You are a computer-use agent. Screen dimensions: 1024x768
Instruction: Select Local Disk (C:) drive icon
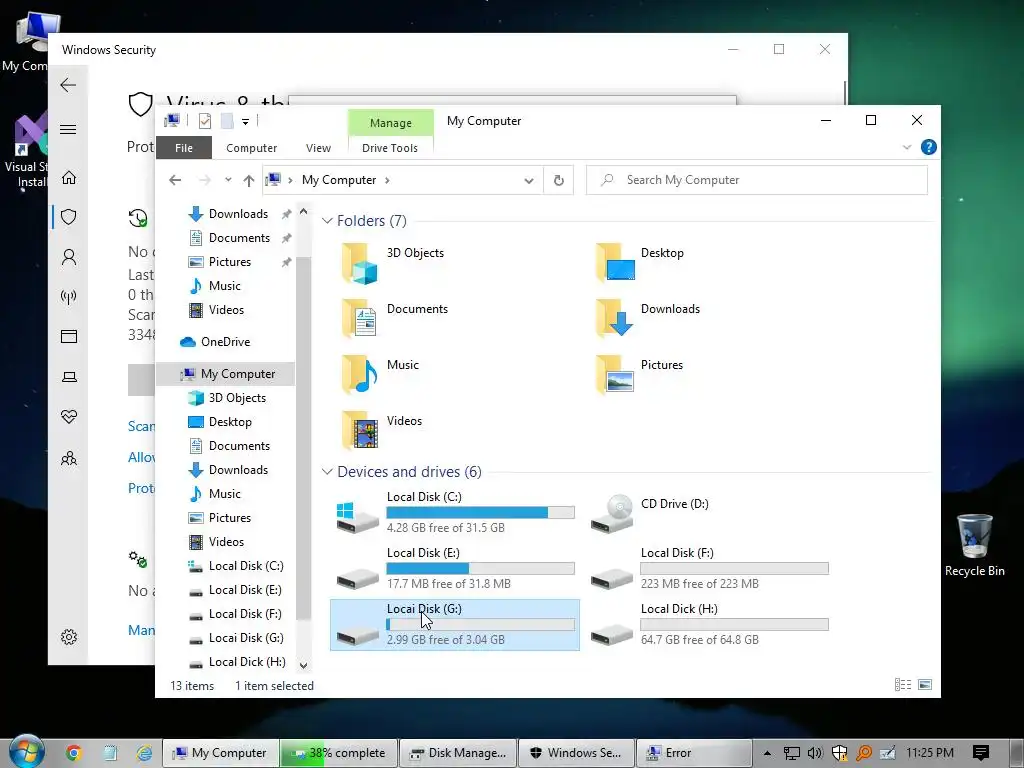click(357, 516)
